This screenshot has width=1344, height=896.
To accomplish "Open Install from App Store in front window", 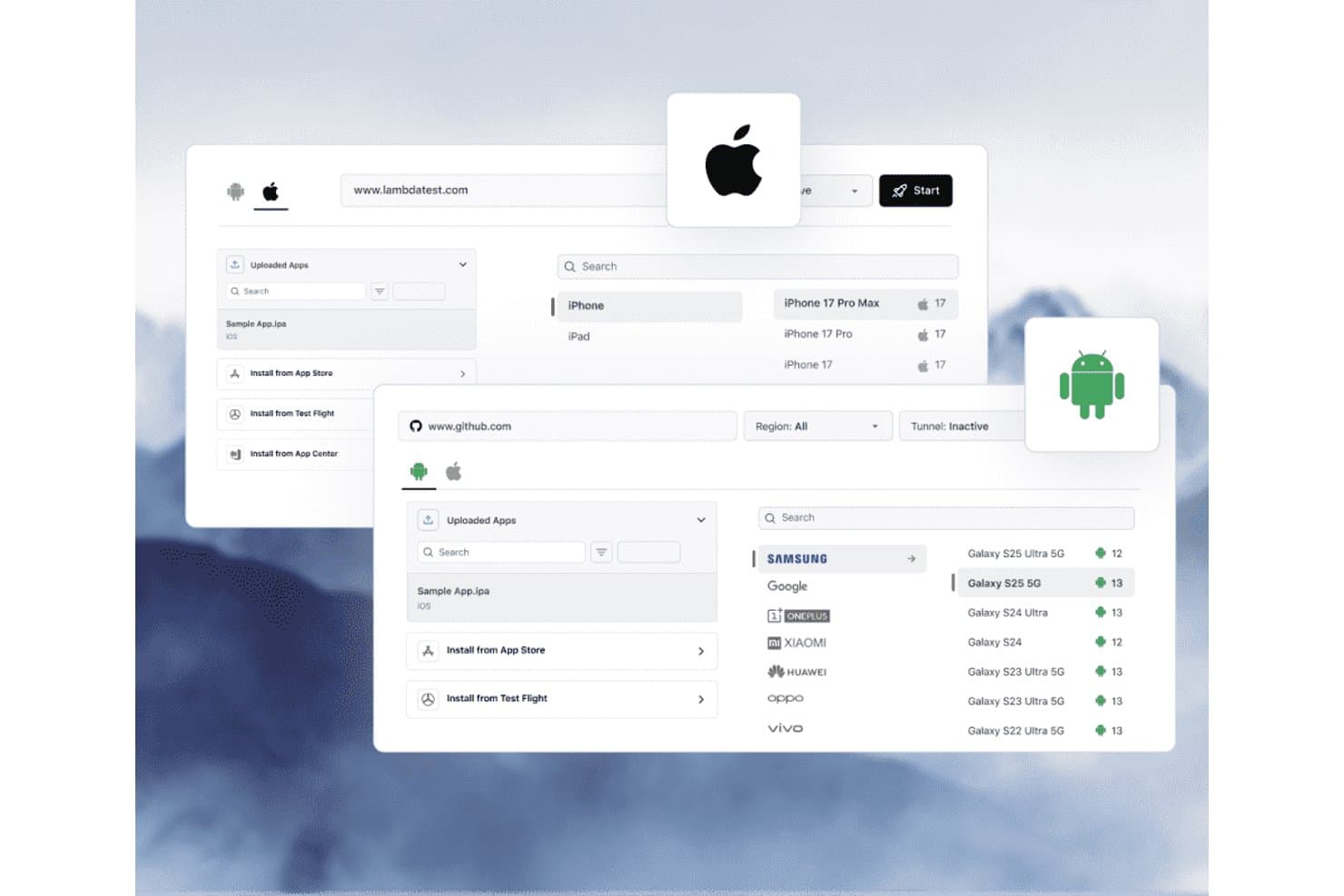I will (562, 651).
